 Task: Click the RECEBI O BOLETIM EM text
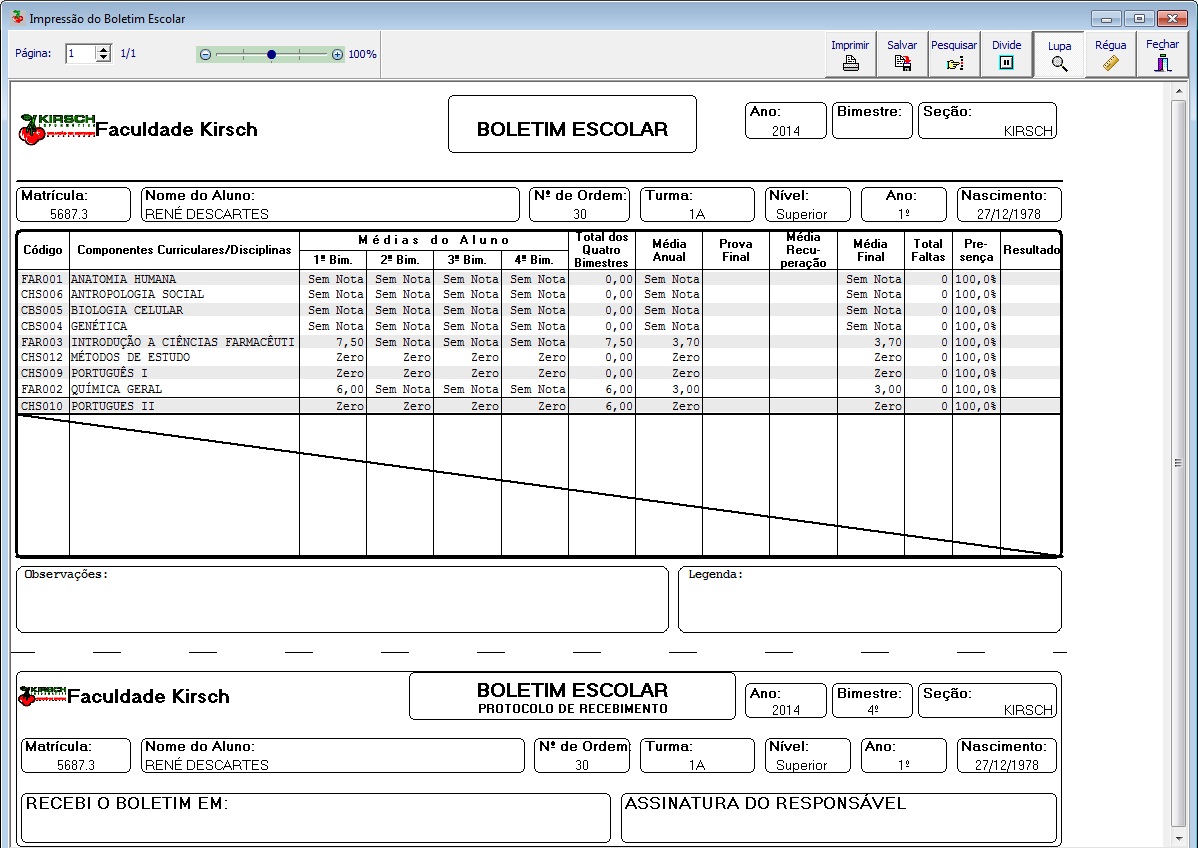point(127,804)
